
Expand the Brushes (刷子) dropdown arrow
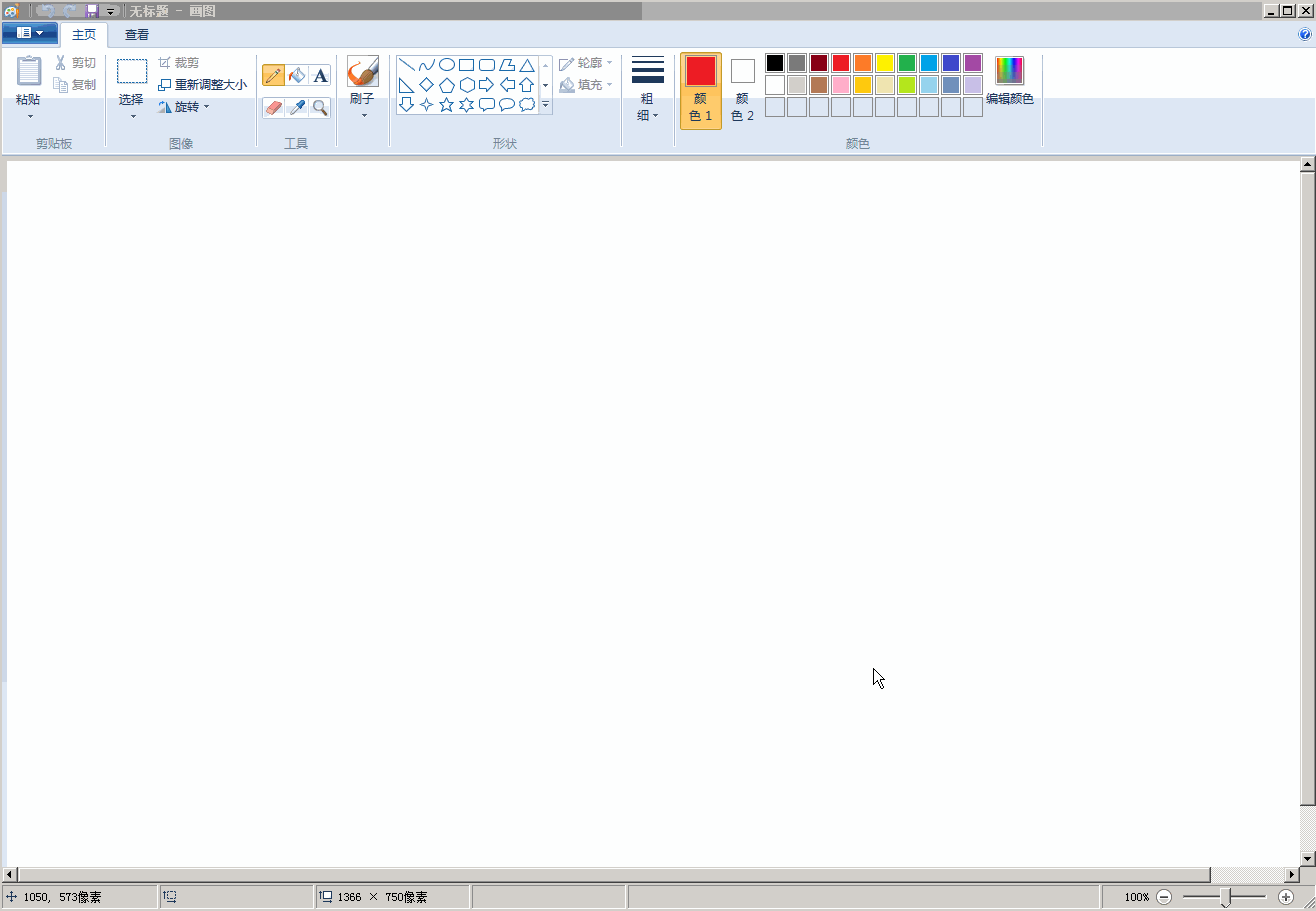tap(363, 115)
